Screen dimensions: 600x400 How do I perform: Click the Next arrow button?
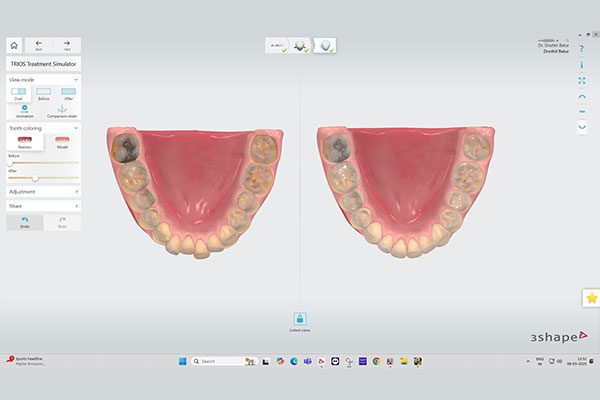pos(67,46)
